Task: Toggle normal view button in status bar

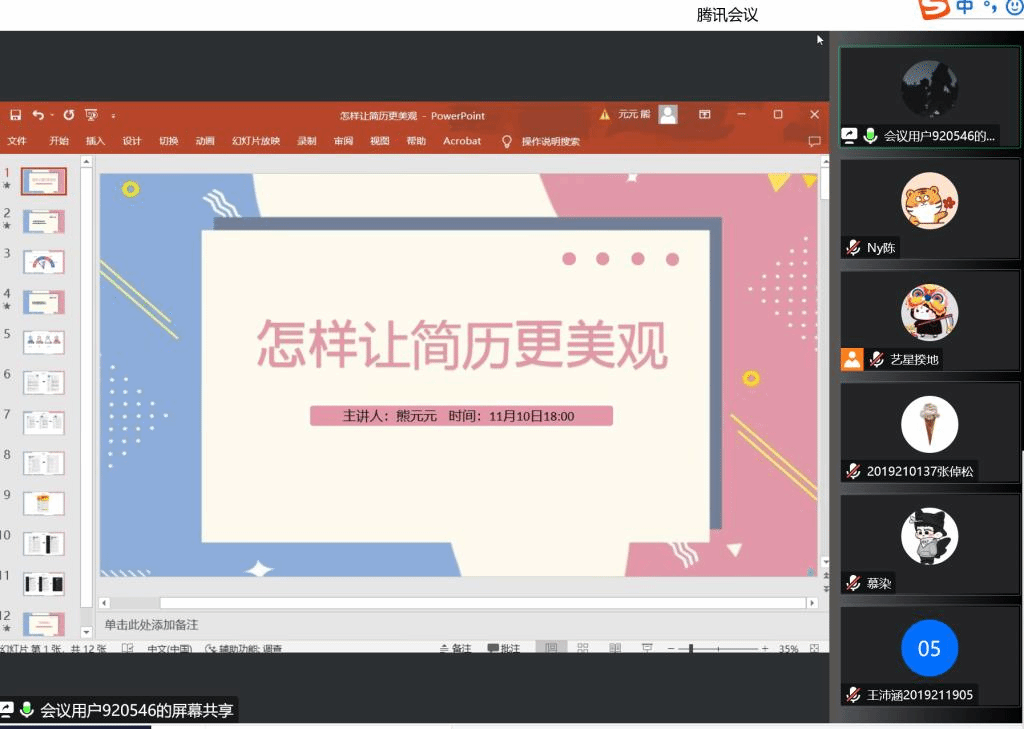Action: pos(550,649)
